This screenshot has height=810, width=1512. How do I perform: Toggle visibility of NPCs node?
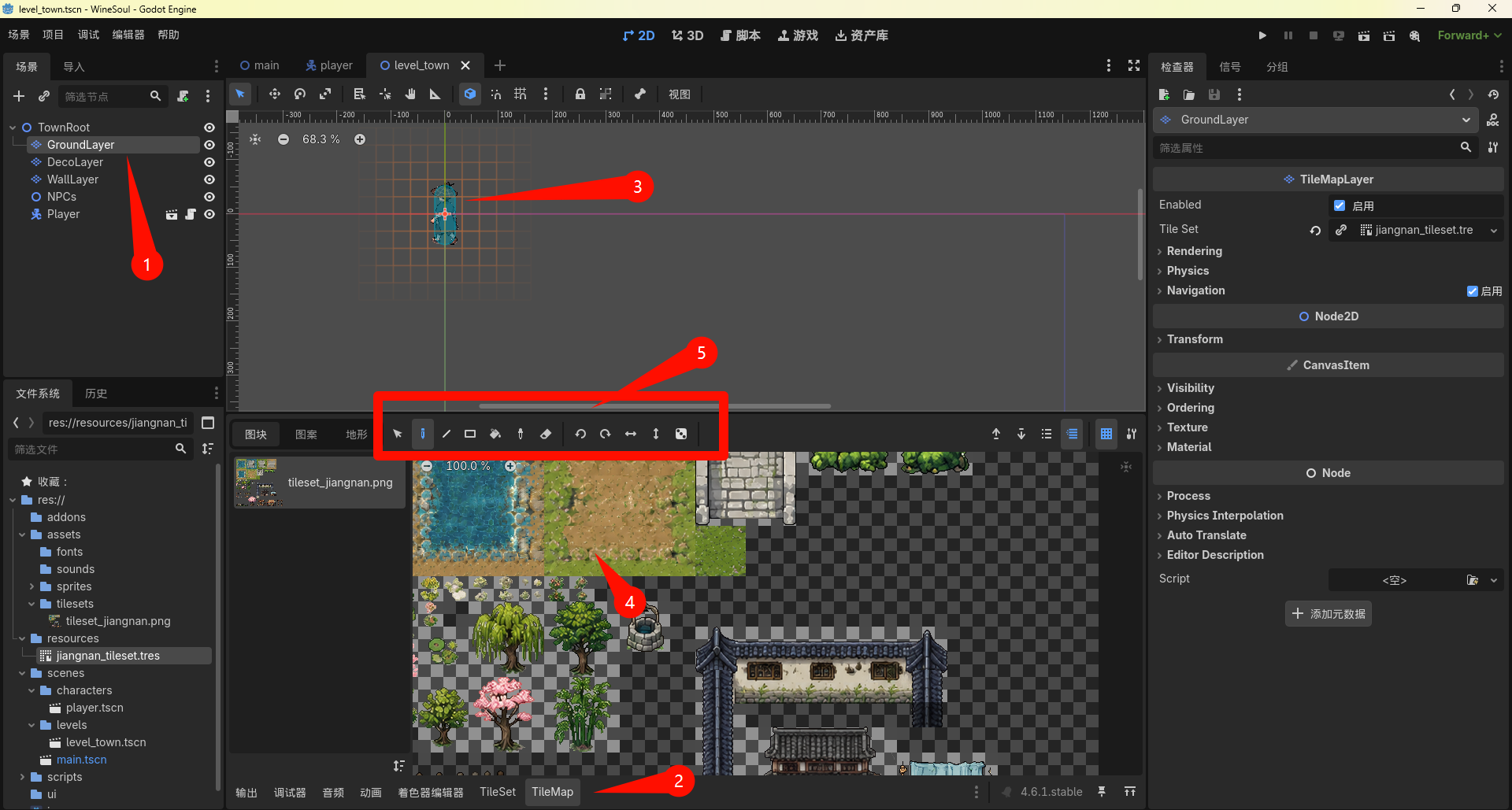coord(209,197)
